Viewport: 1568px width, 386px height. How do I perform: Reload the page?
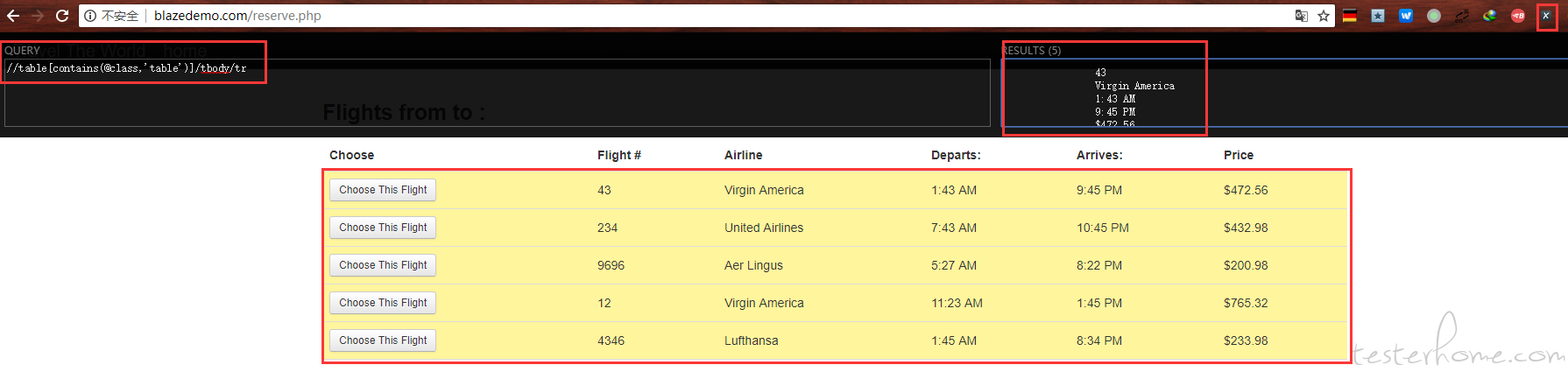pyautogui.click(x=62, y=16)
